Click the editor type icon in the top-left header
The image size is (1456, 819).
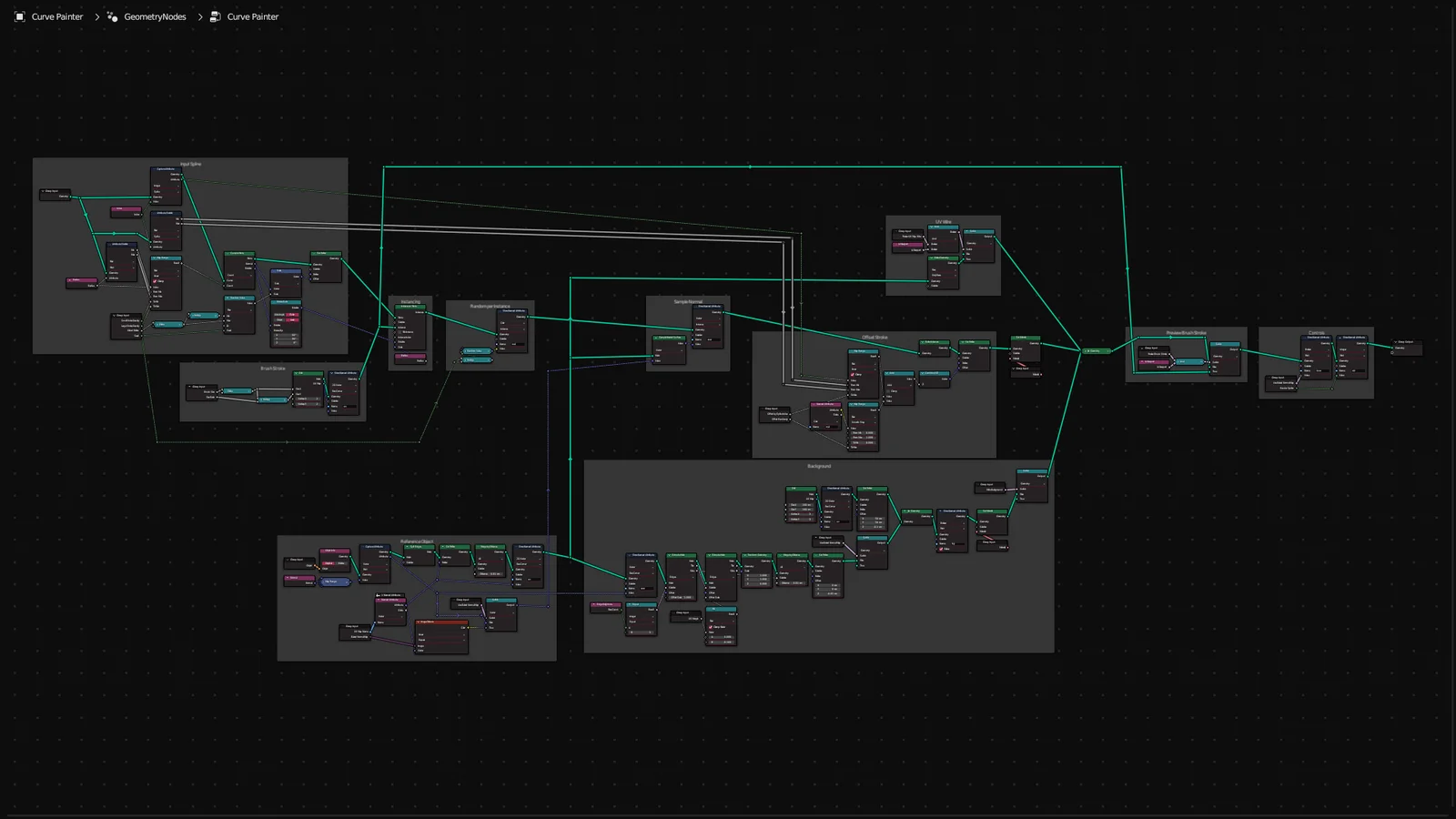(x=20, y=16)
